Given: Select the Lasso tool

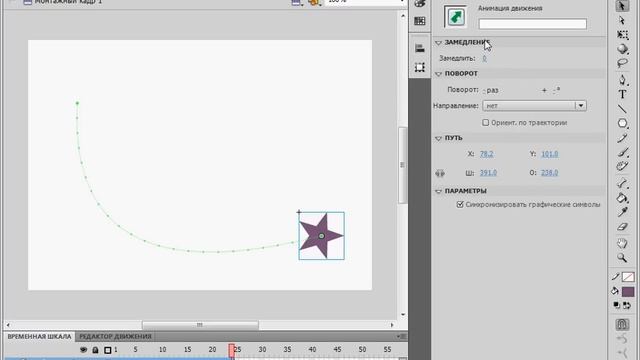Looking at the screenshot, I should tap(622, 63).
